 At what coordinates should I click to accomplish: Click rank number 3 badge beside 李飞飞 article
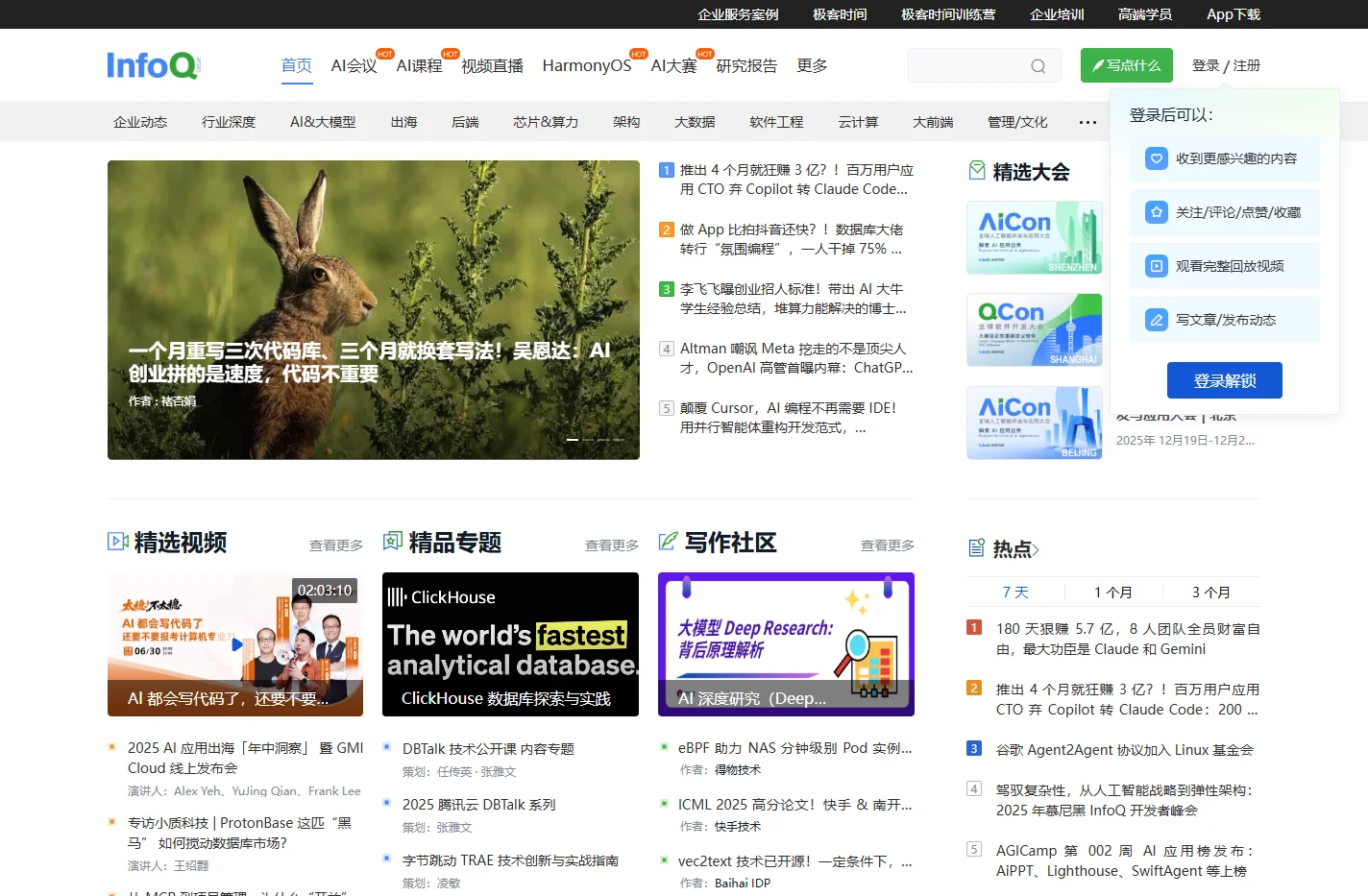667,289
